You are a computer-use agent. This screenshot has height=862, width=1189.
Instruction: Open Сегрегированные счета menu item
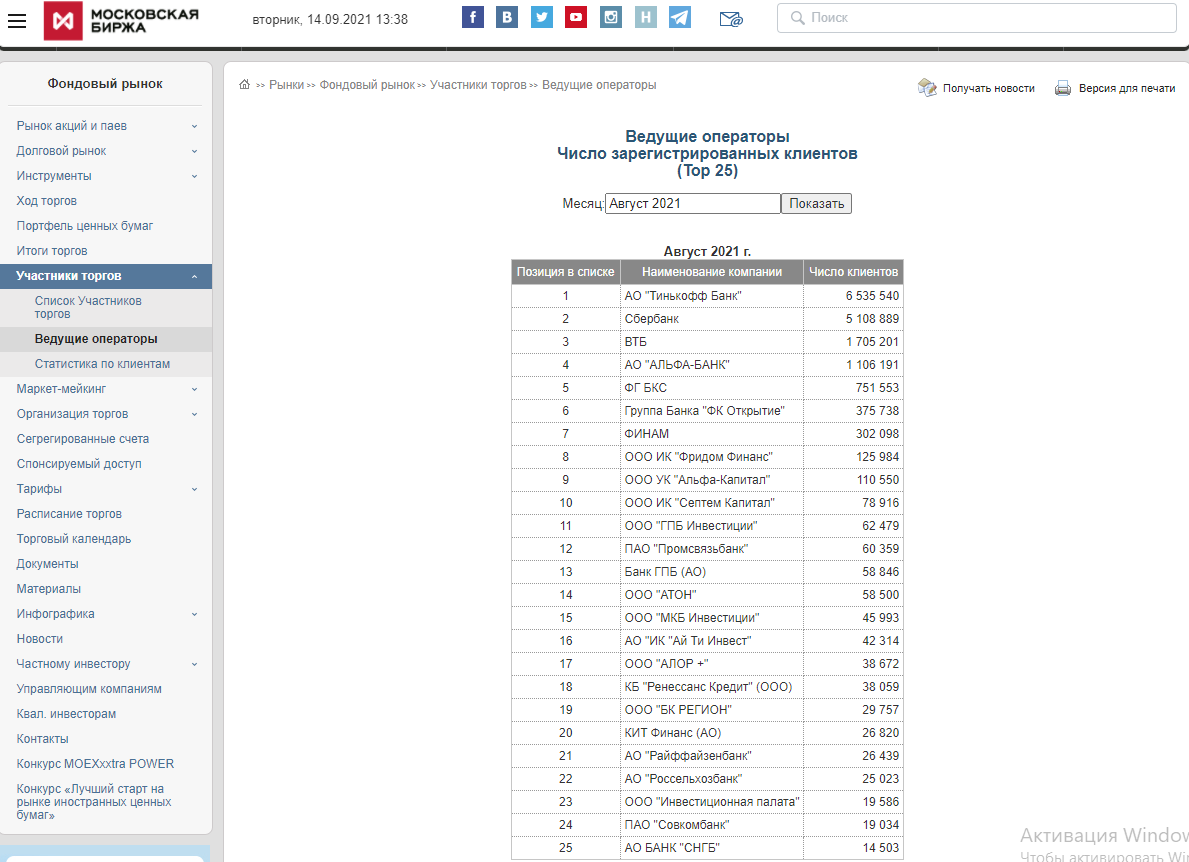click(x=83, y=439)
